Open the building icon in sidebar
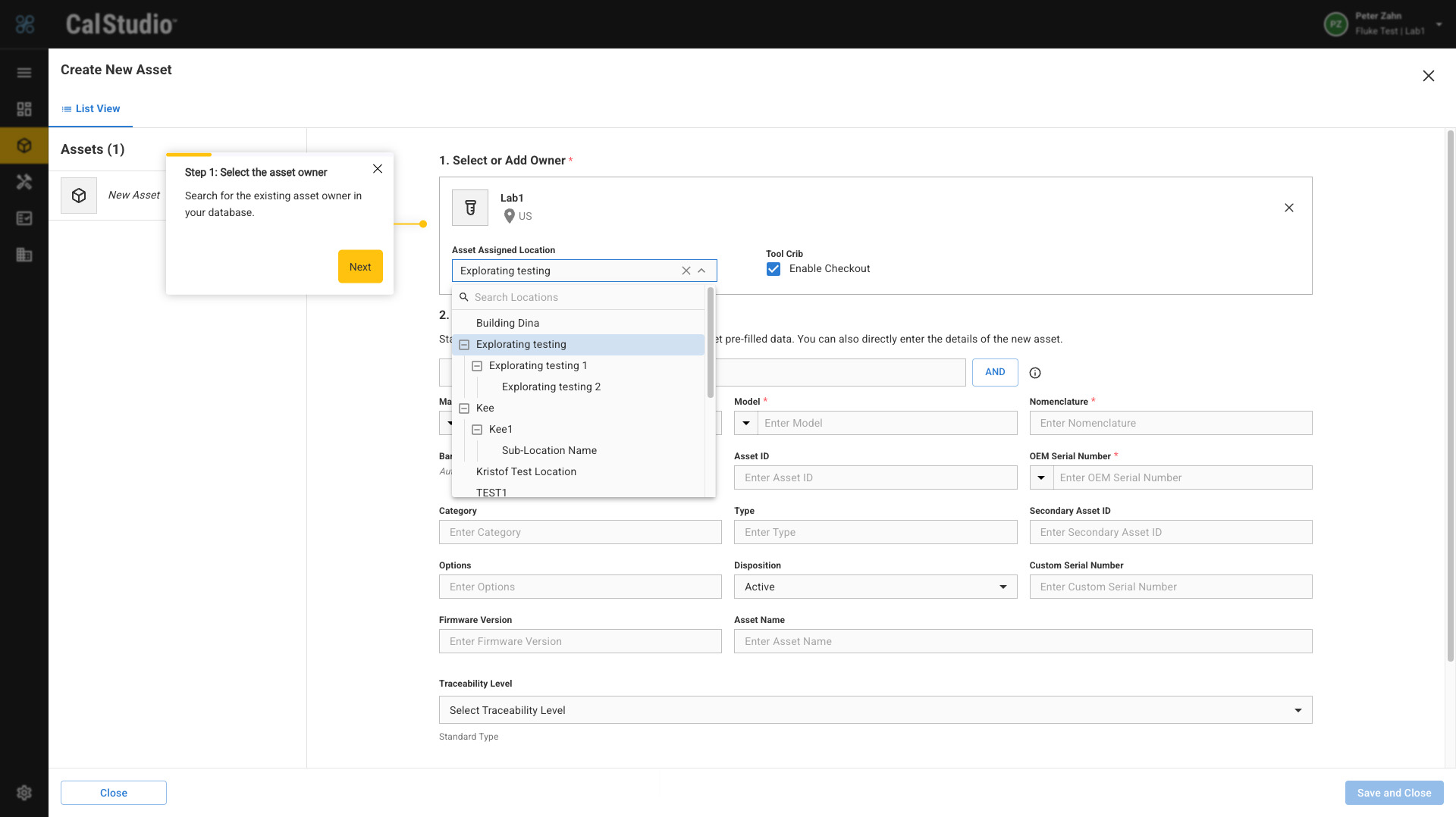Image resolution: width=1456 pixels, height=817 pixels. (x=24, y=255)
